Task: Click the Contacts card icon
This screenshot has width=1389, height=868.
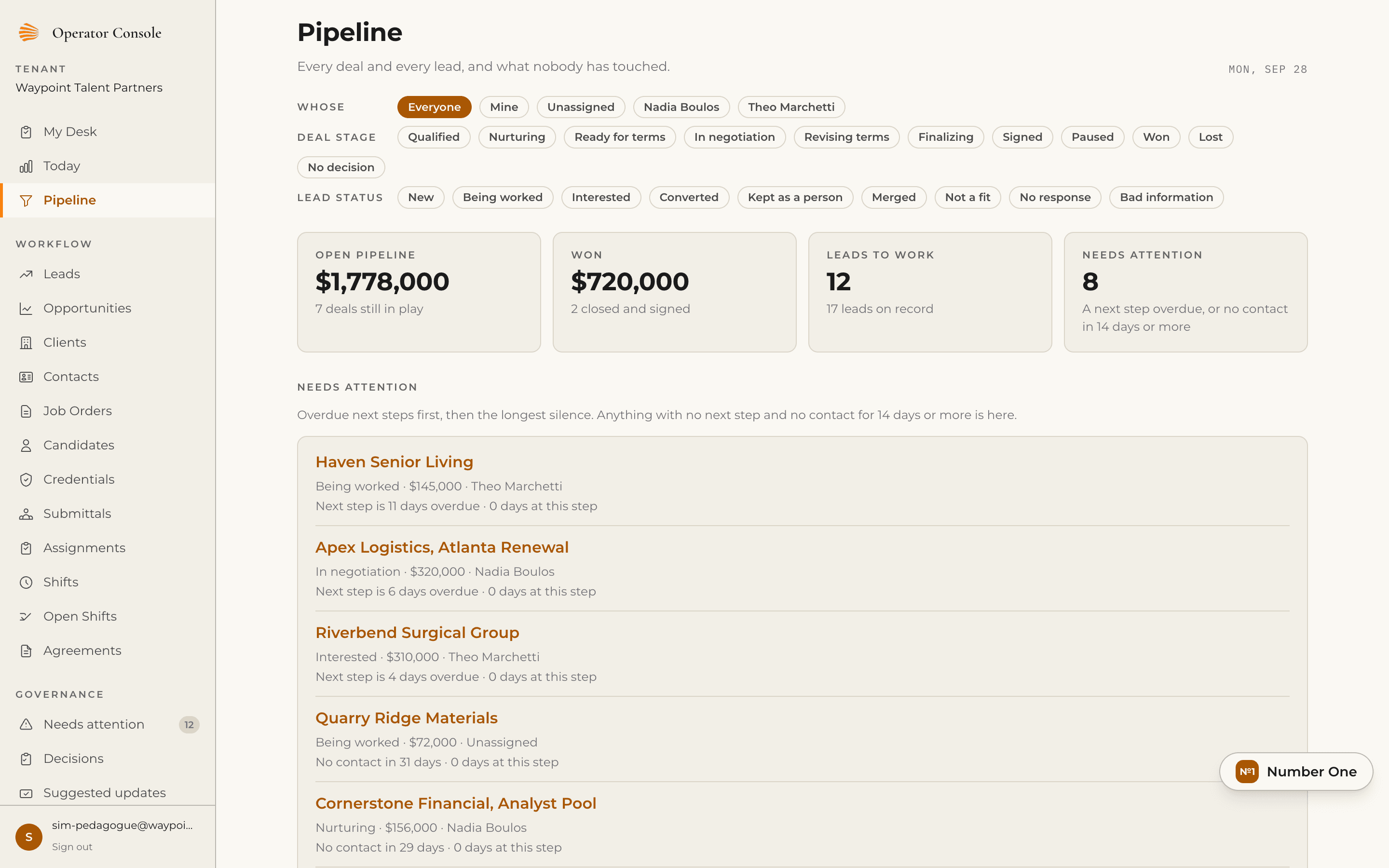Action: coord(26,377)
